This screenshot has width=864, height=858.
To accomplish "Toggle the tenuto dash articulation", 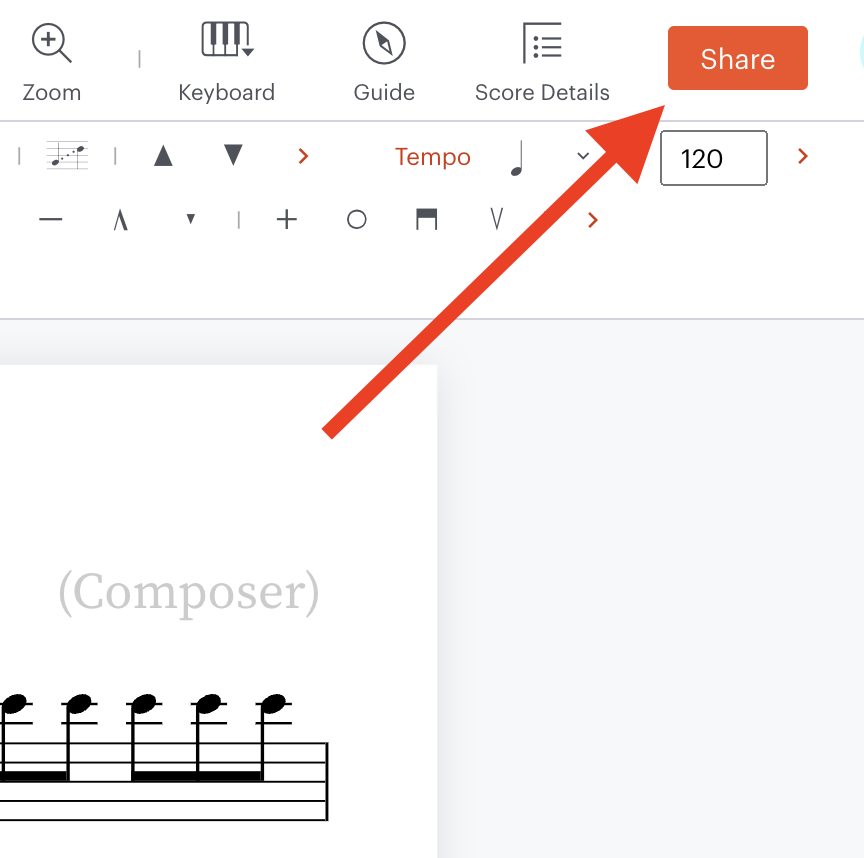I will pyautogui.click(x=51, y=219).
